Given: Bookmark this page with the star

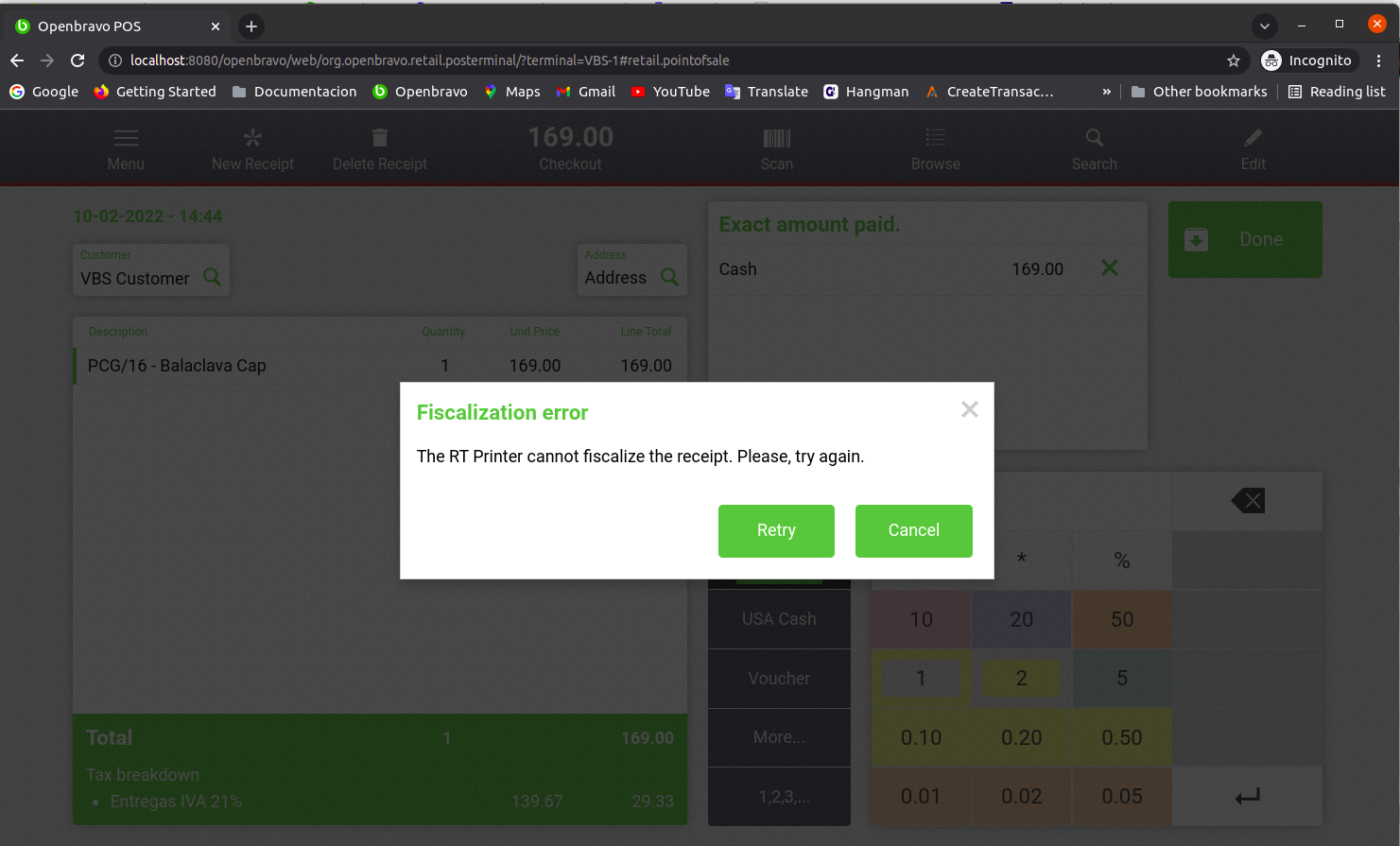Looking at the screenshot, I should (1234, 60).
